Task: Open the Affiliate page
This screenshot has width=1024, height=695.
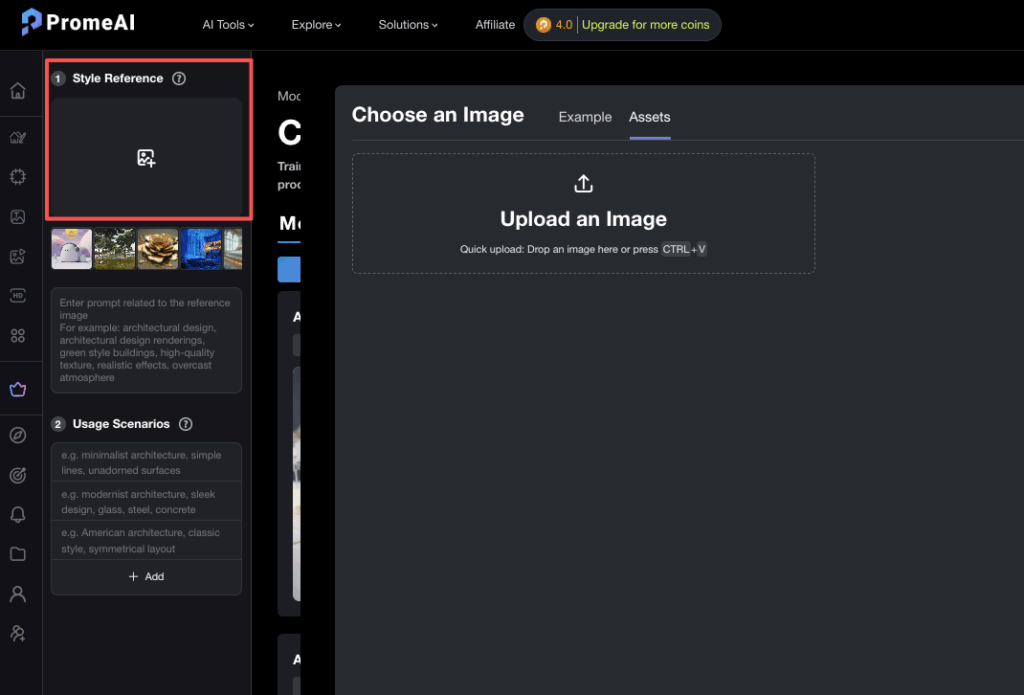Action: (495, 25)
